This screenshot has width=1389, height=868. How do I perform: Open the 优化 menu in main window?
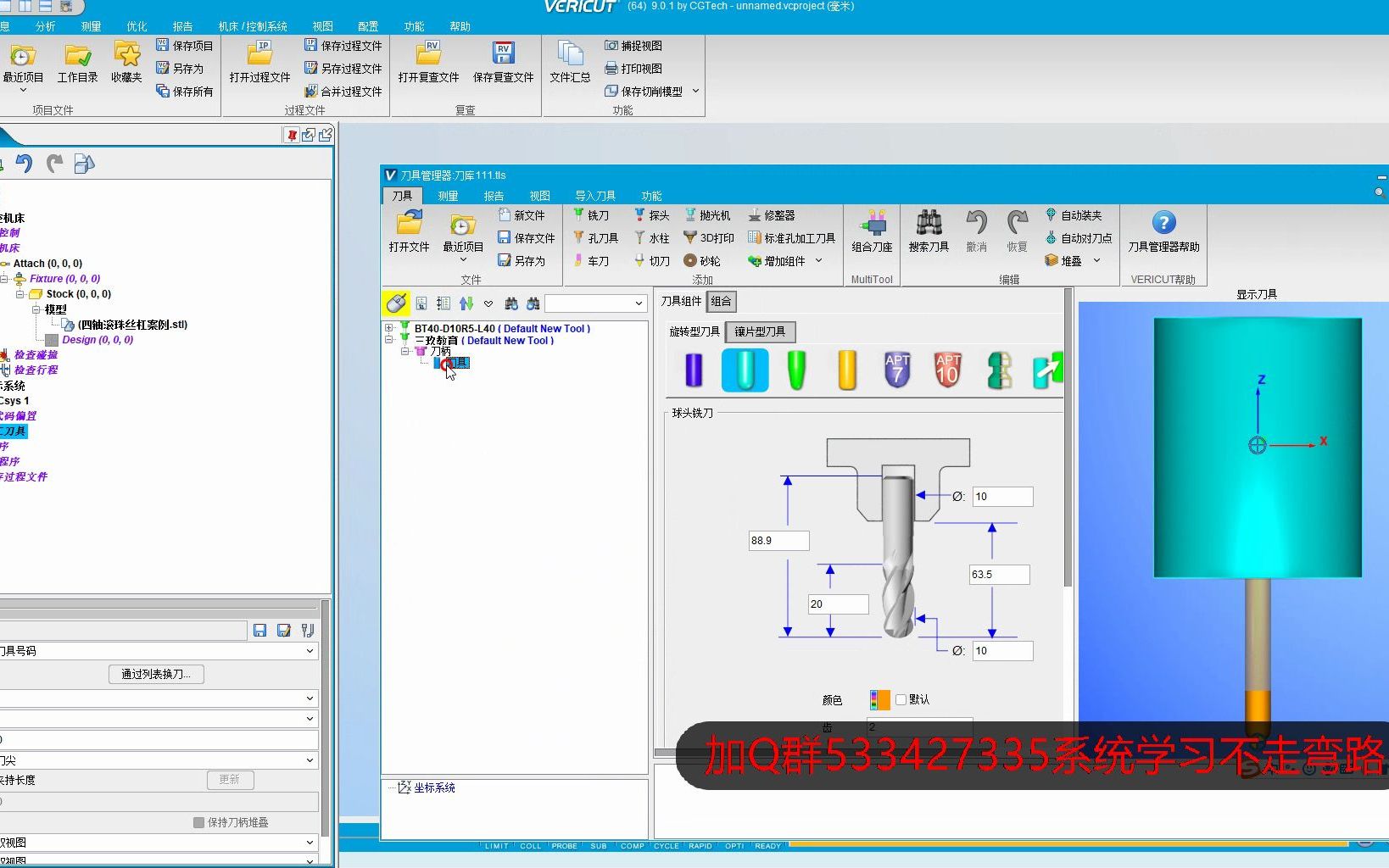click(137, 26)
